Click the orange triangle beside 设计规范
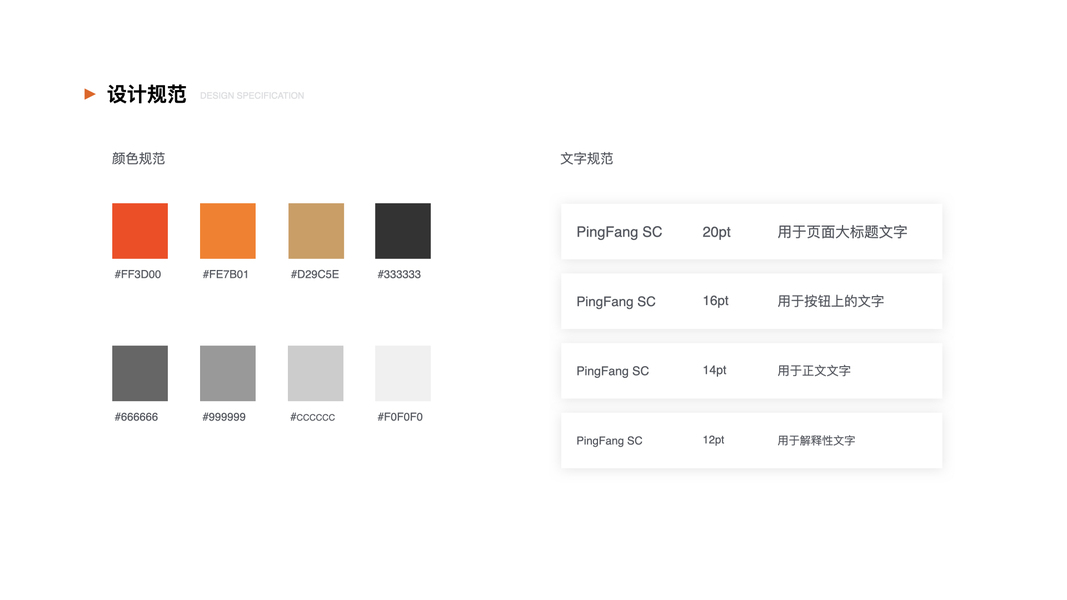Screen dimensions: 1067x600 tap(90, 94)
